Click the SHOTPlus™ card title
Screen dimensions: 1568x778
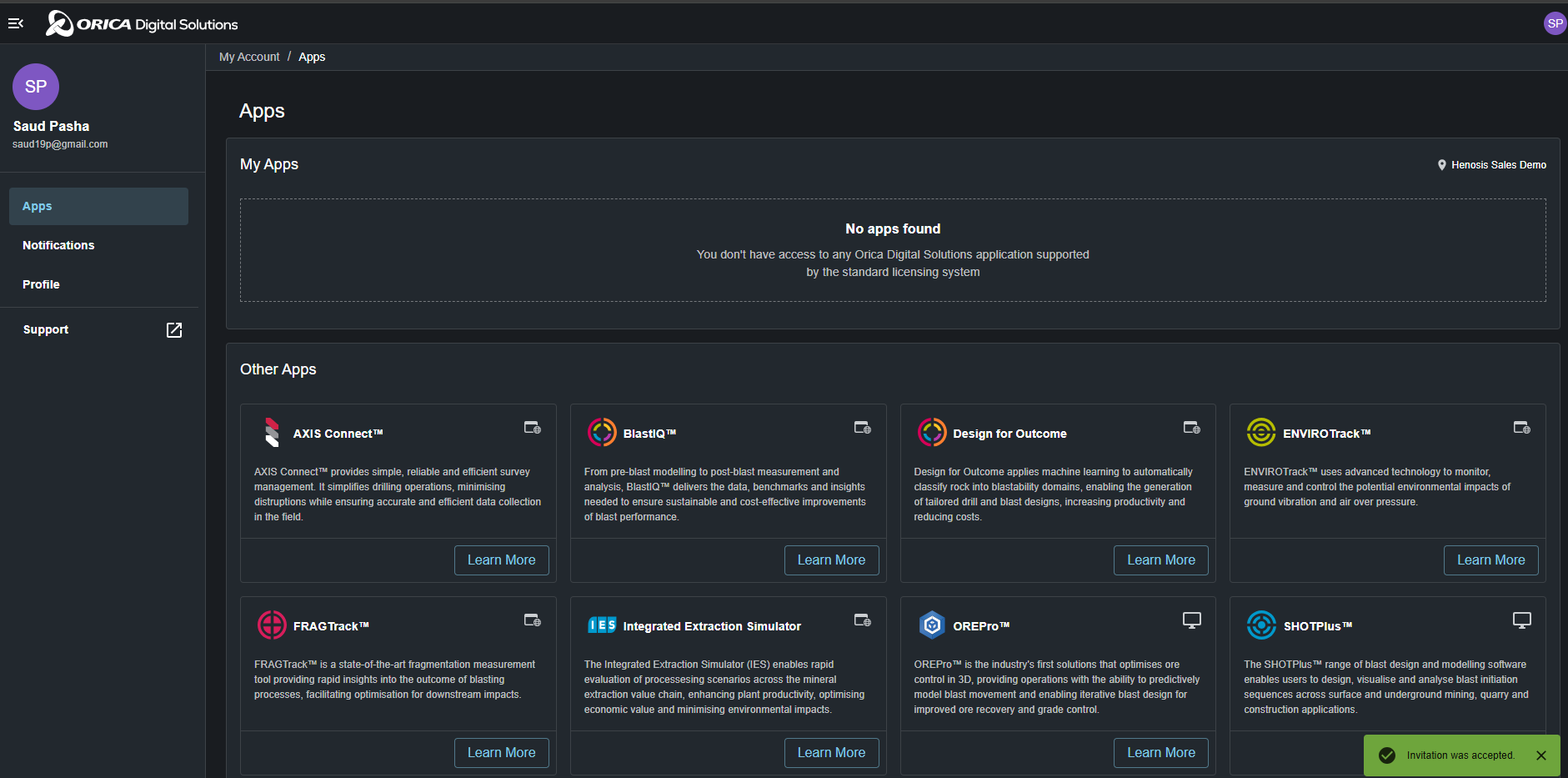[1317, 626]
